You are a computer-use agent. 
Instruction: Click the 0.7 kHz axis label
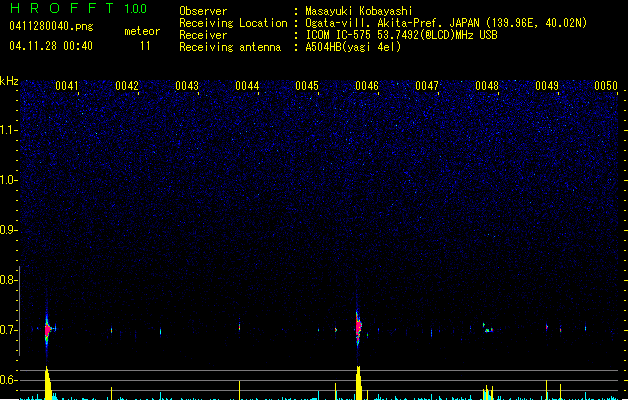[7, 330]
